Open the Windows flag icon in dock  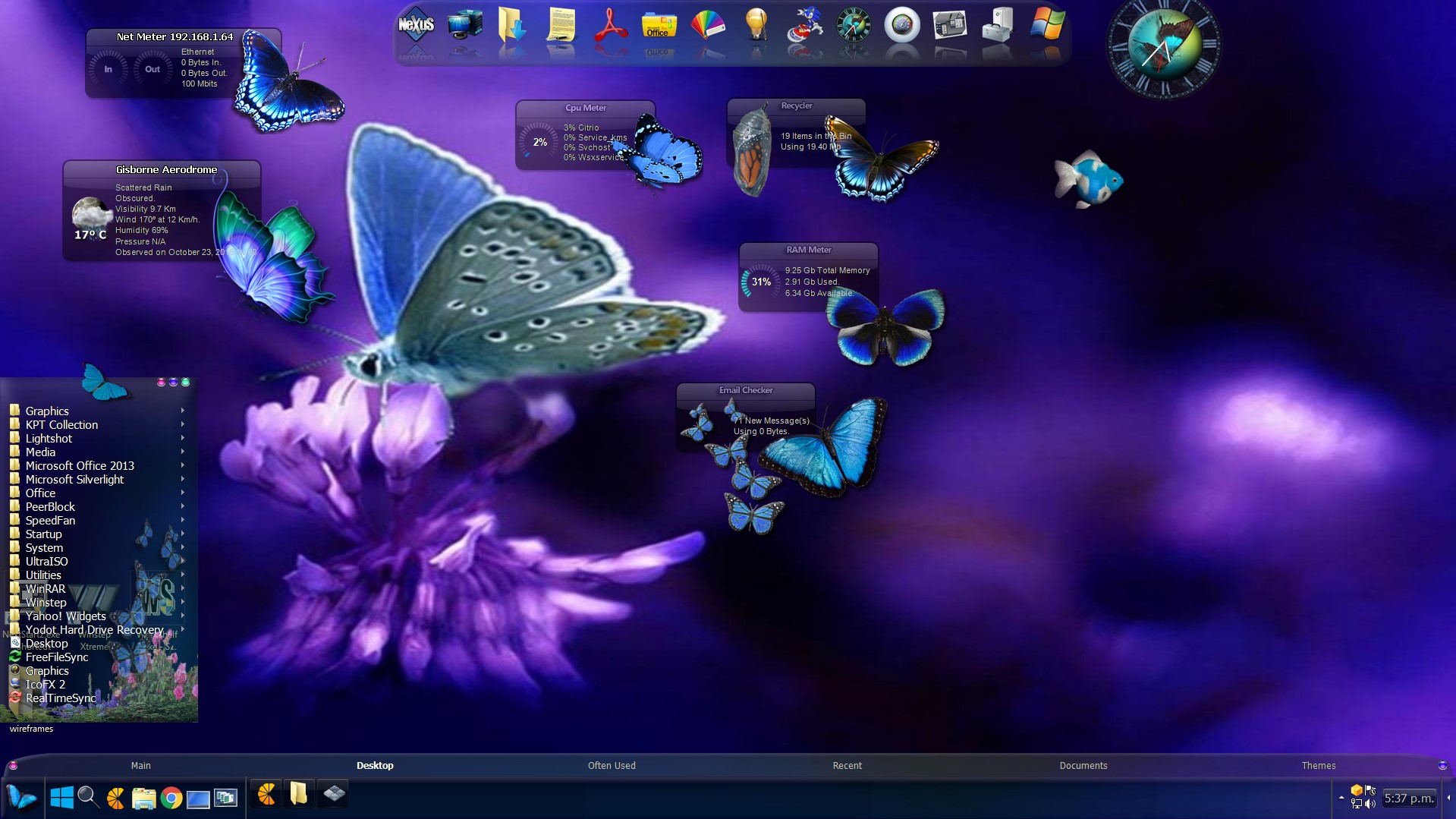(x=1046, y=25)
